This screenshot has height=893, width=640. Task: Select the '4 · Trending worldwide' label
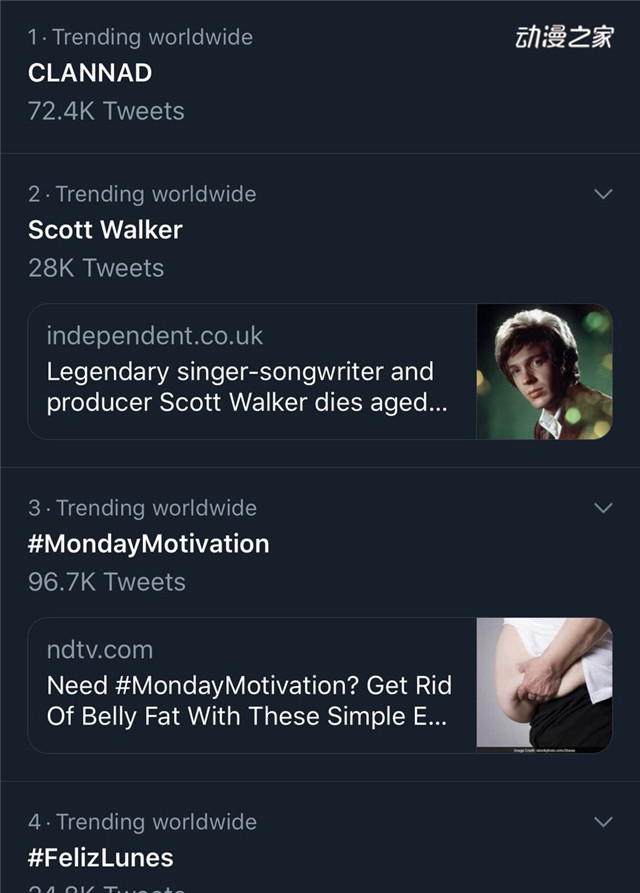tap(142, 822)
